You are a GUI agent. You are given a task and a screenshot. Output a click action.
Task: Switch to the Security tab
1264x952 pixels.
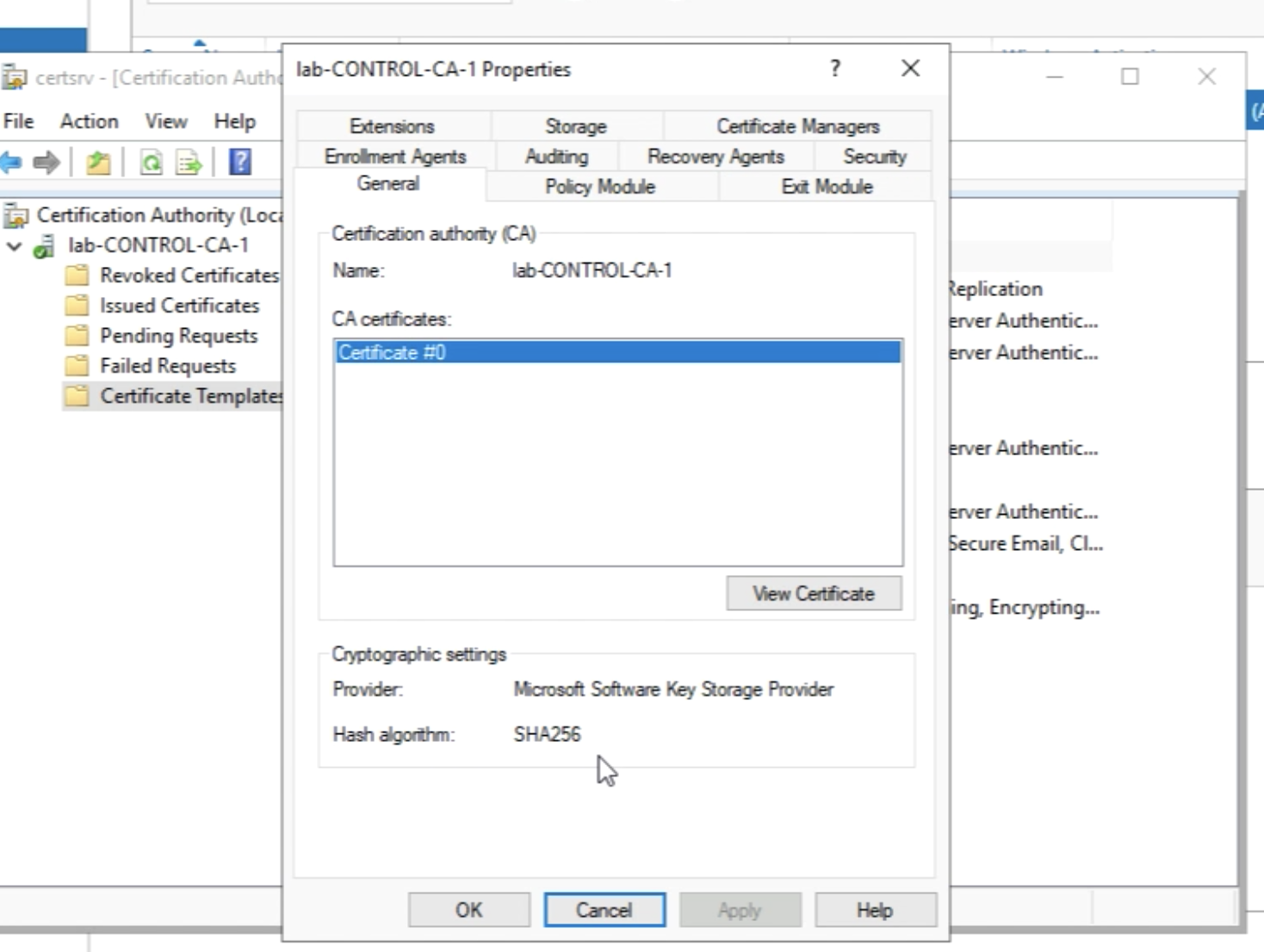tap(874, 157)
